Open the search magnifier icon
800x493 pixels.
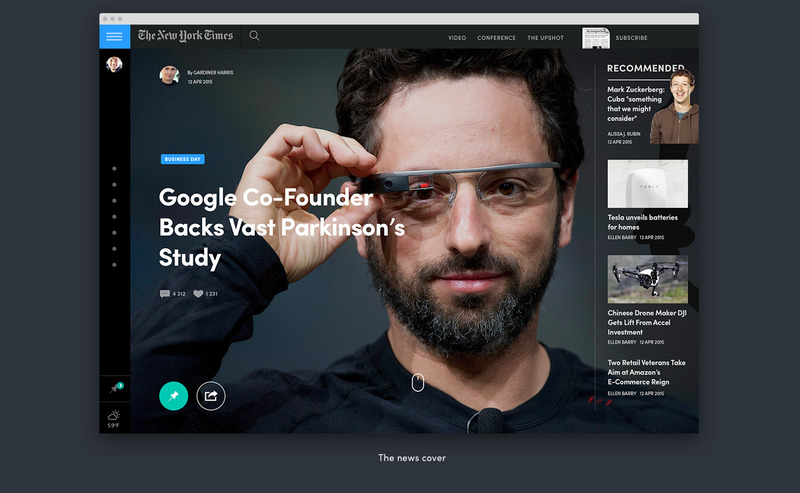point(254,36)
